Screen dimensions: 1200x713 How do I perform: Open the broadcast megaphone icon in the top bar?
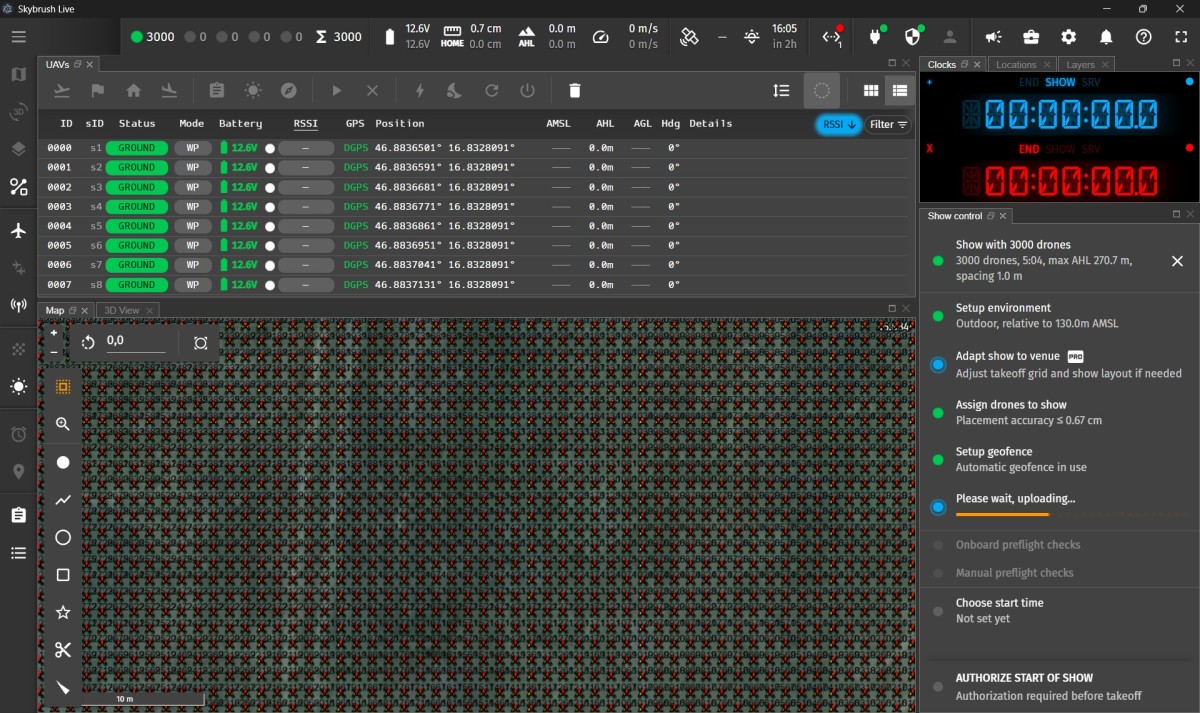(x=993, y=37)
